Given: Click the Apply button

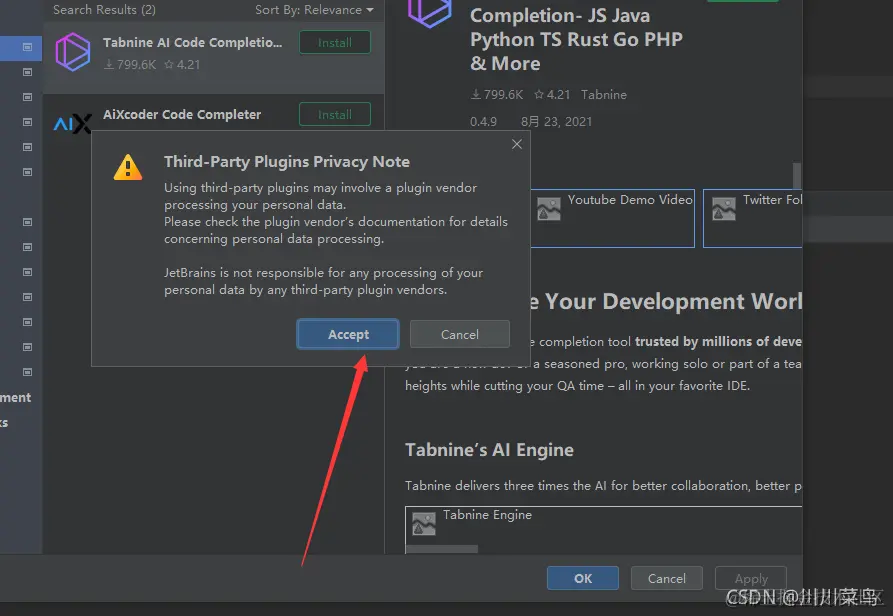Looking at the screenshot, I should (x=751, y=578).
